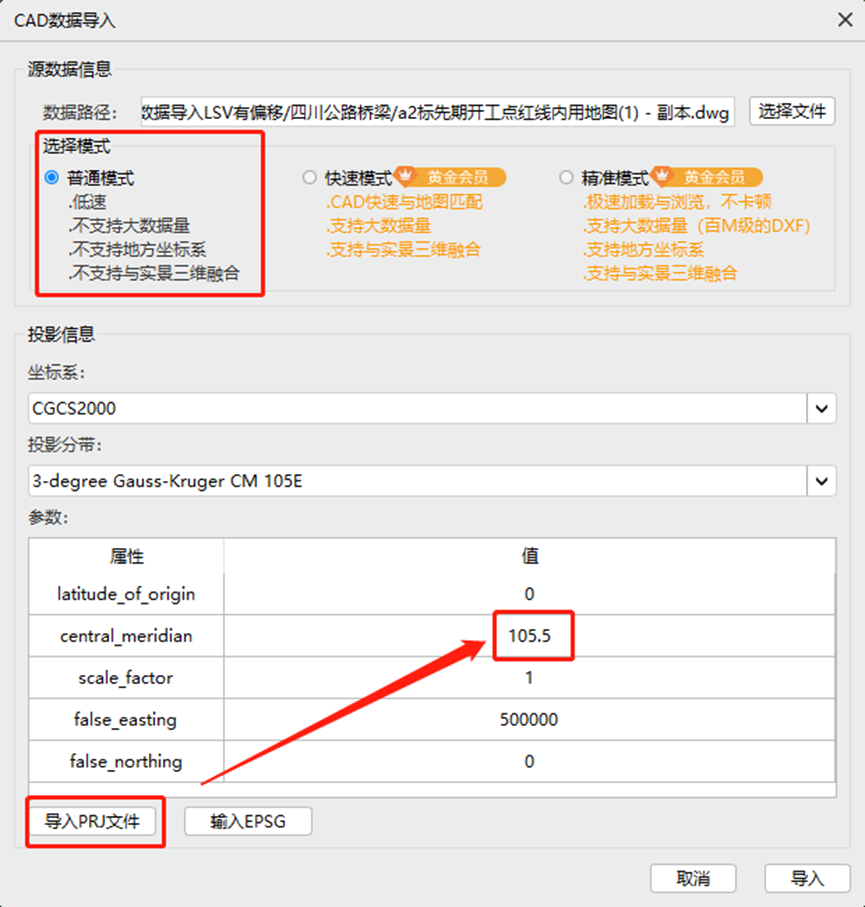Open the 输入EPSG dialog
Image resolution: width=865 pixels, height=907 pixels.
tap(248, 819)
